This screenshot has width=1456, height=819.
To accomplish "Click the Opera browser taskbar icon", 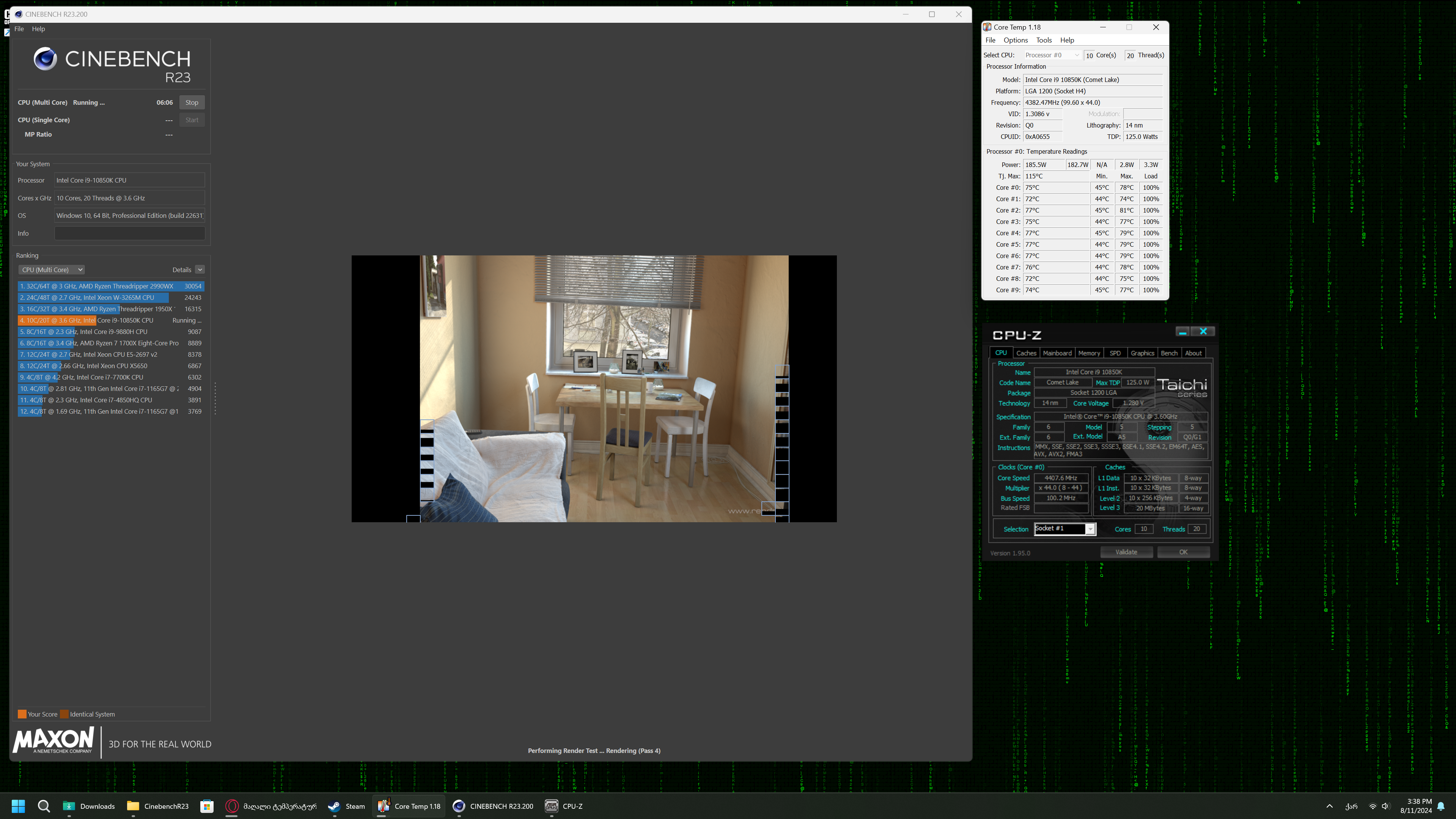I will pos(232,806).
